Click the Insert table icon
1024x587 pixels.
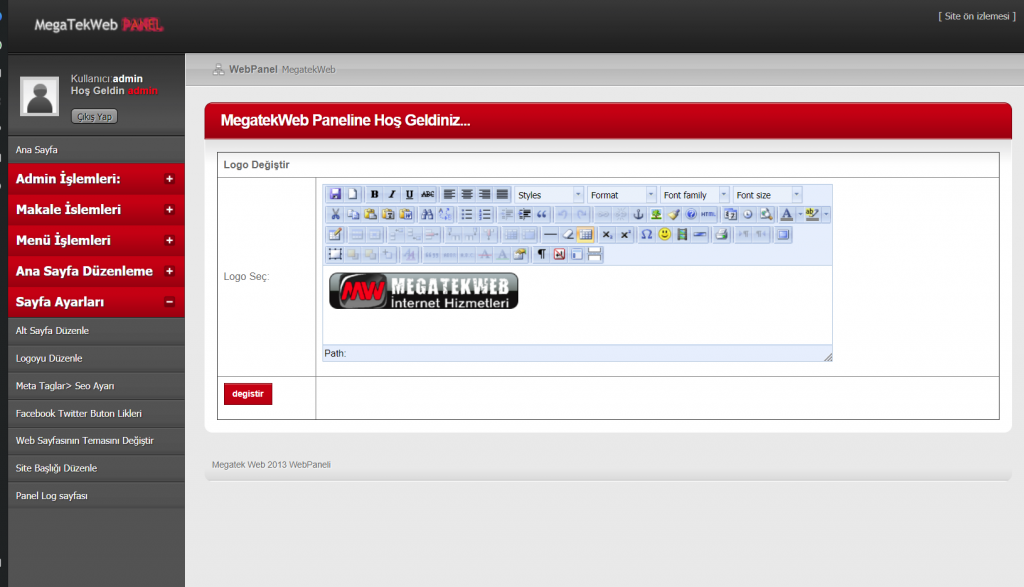click(335, 234)
